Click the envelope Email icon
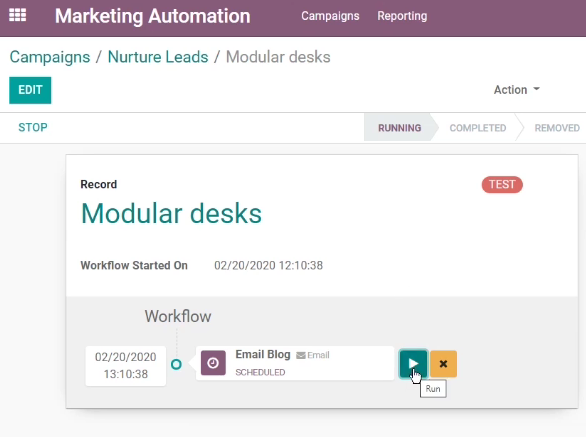 pyautogui.click(x=300, y=355)
